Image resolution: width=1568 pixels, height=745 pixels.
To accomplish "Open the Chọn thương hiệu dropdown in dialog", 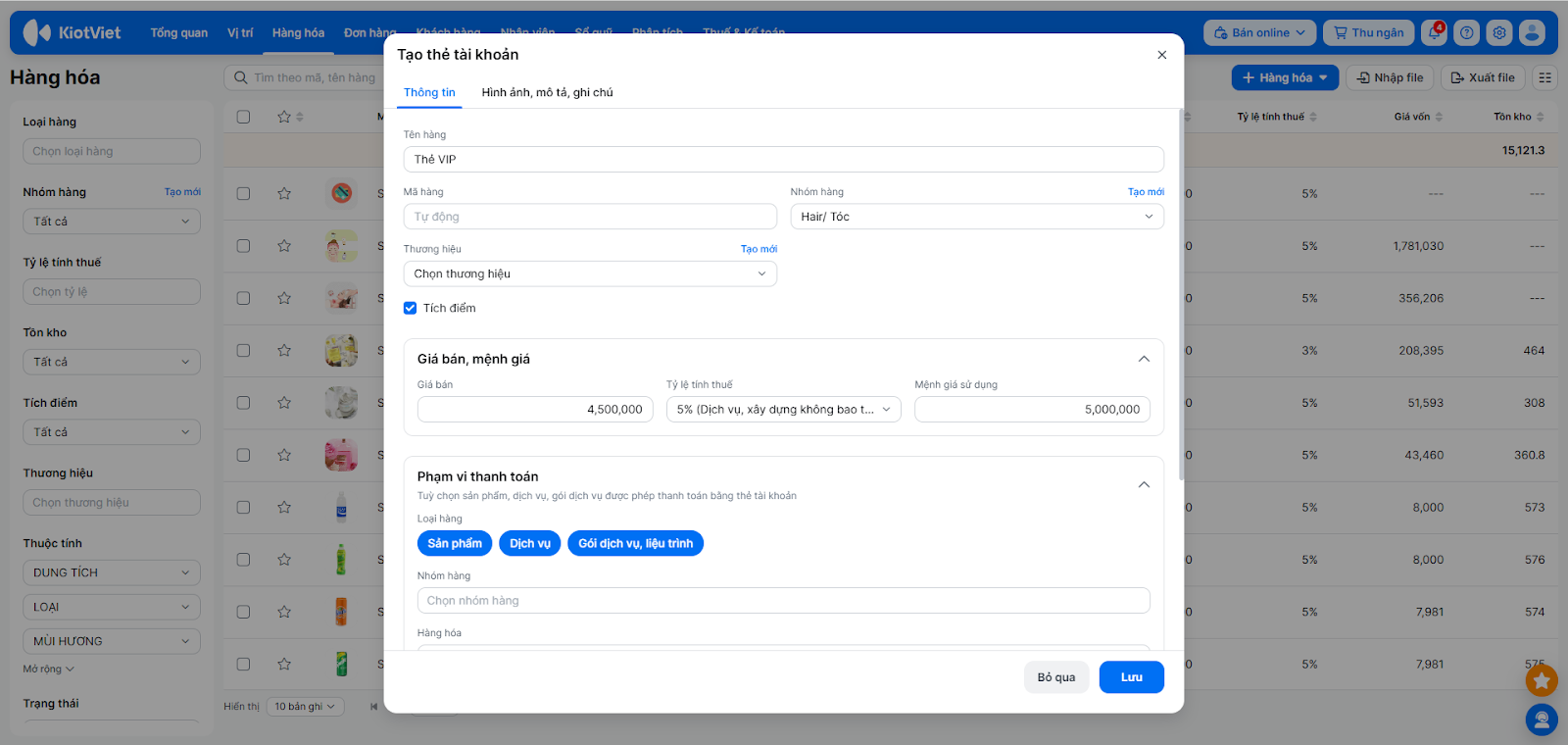I will click(x=590, y=273).
